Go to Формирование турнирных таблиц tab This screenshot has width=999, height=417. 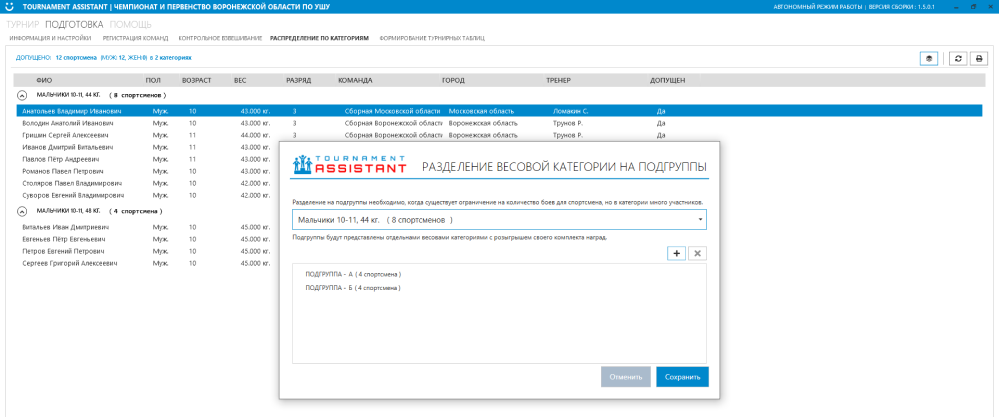(x=431, y=38)
